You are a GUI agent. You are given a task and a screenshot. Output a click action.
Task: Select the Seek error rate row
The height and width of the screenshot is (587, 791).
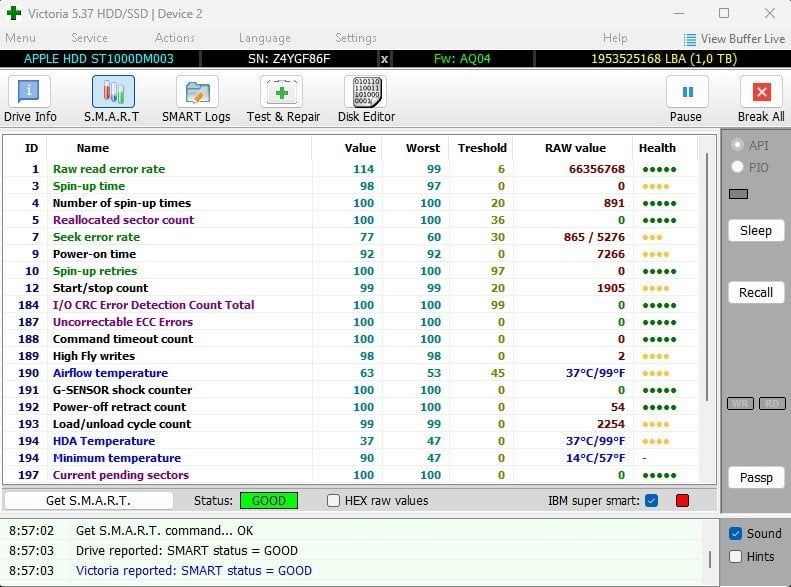pos(351,237)
